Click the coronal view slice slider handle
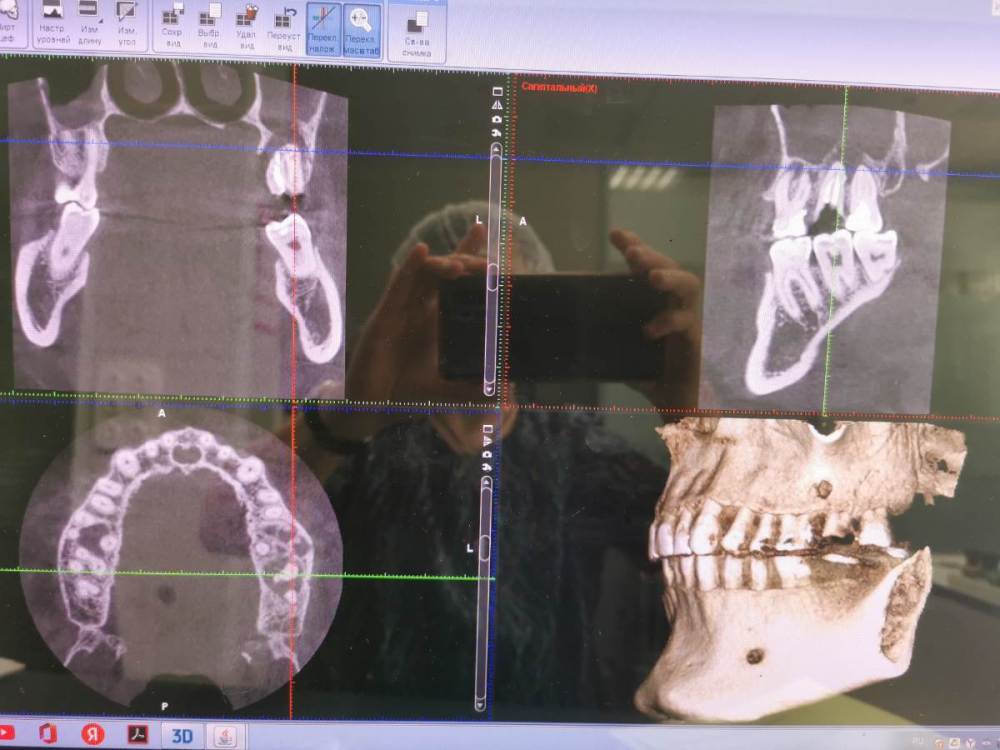Screen dimensions: 1000x750 (492, 276)
